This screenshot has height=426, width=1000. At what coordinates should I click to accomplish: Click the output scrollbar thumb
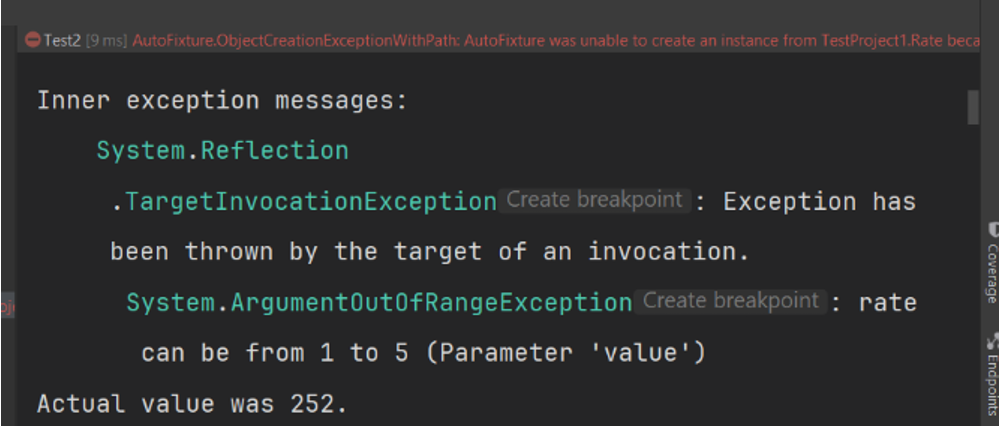972,107
